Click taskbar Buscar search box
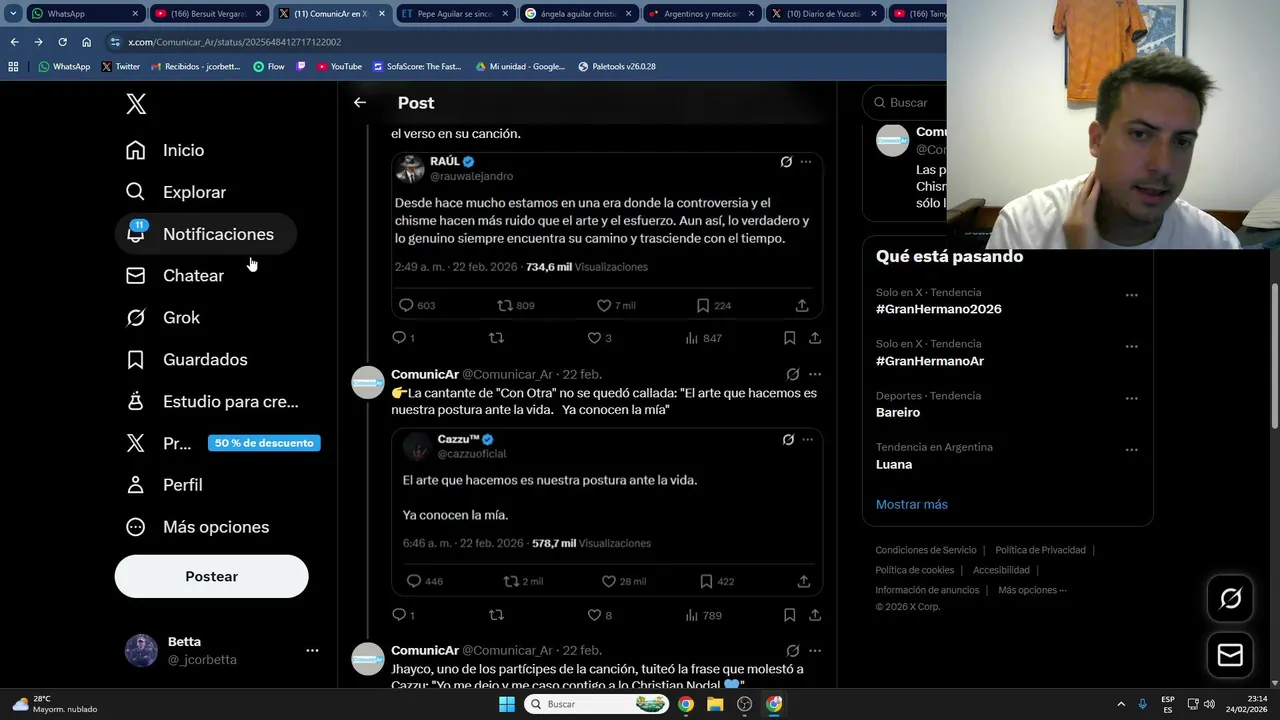 [596, 704]
